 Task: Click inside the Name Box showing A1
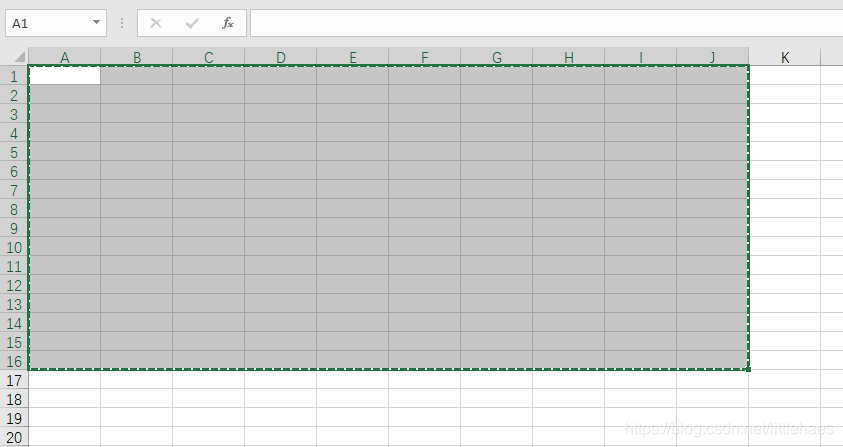[x=48, y=24]
